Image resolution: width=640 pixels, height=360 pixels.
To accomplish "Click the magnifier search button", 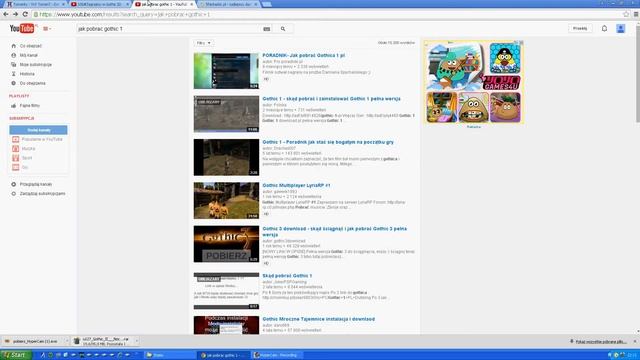I will (283, 29).
